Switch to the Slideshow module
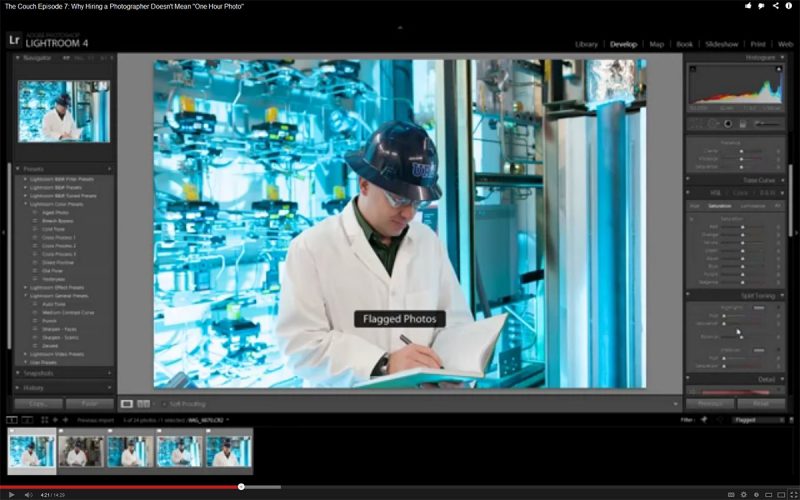Viewport: 800px width, 500px height. (x=721, y=44)
